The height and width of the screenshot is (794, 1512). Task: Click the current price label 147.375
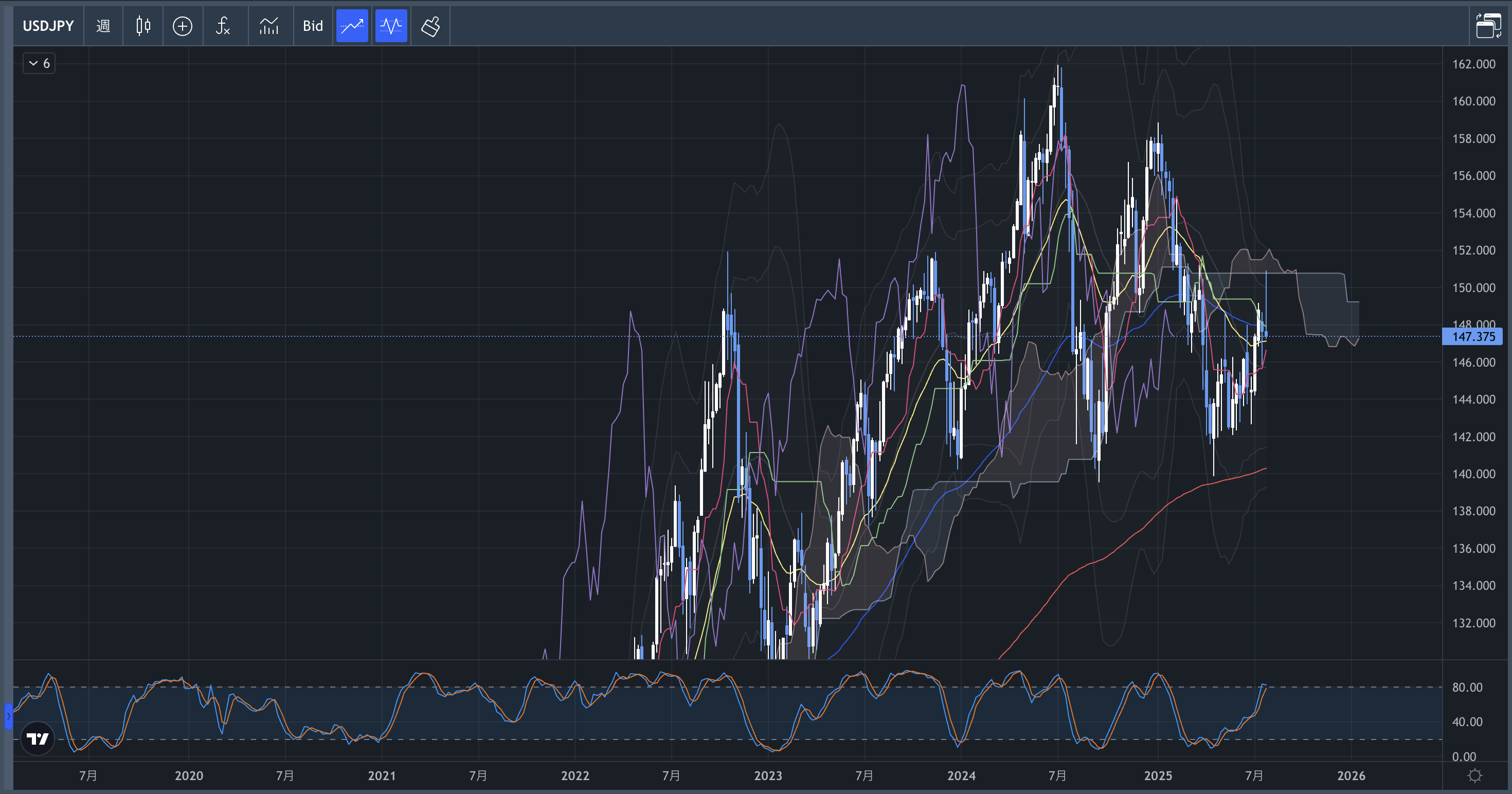(x=1473, y=336)
